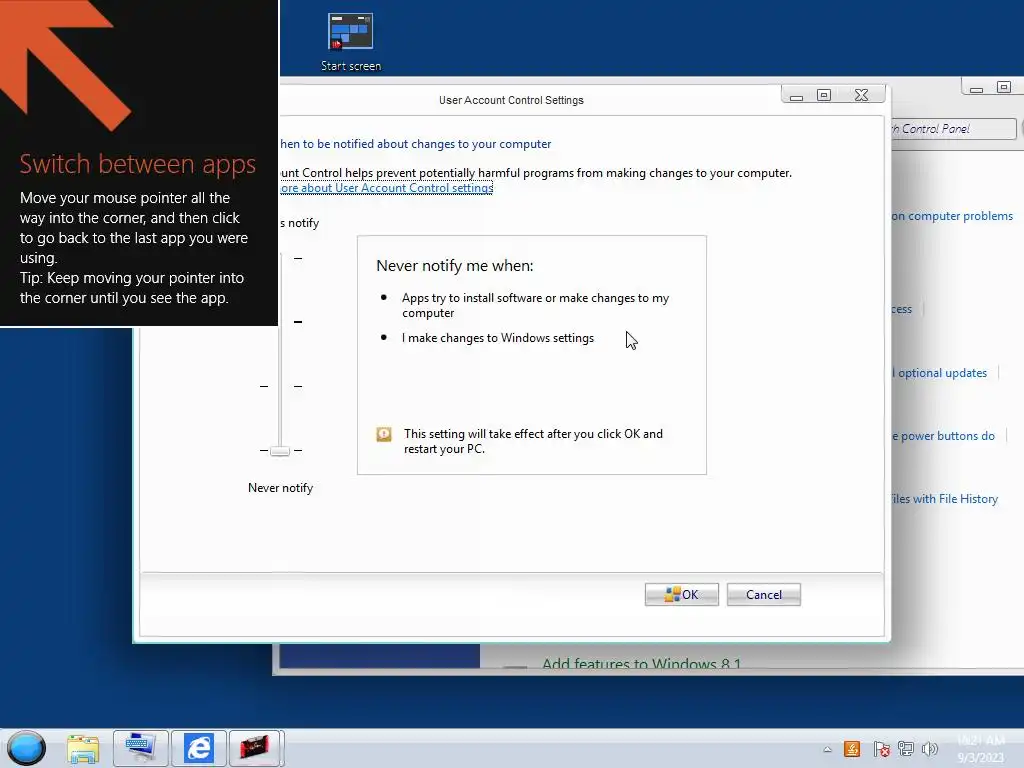The width and height of the screenshot is (1024, 768).
Task: Click the 'Never notify' label under slider
Action: click(280, 488)
